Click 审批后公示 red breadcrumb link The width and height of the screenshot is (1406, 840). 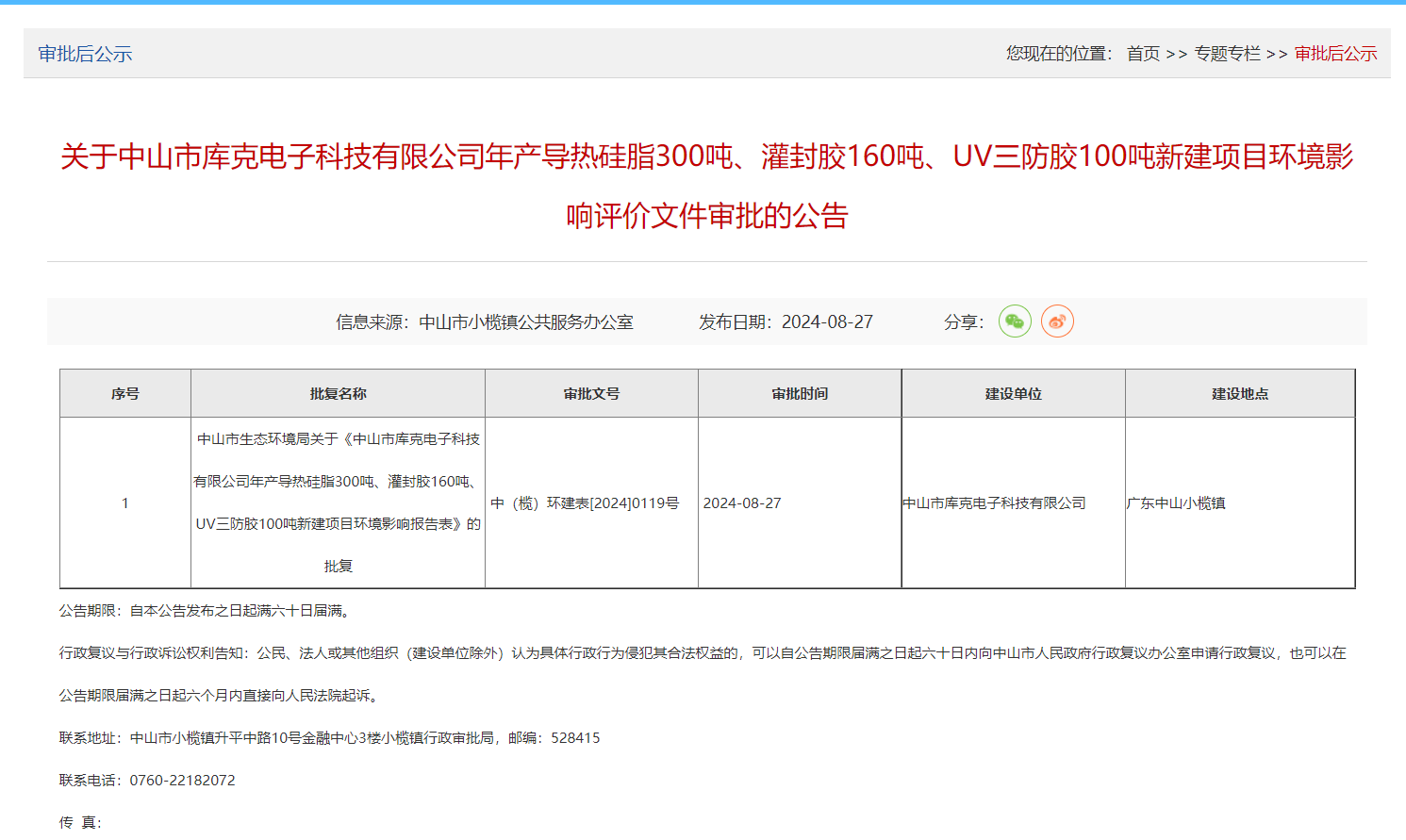(1335, 54)
